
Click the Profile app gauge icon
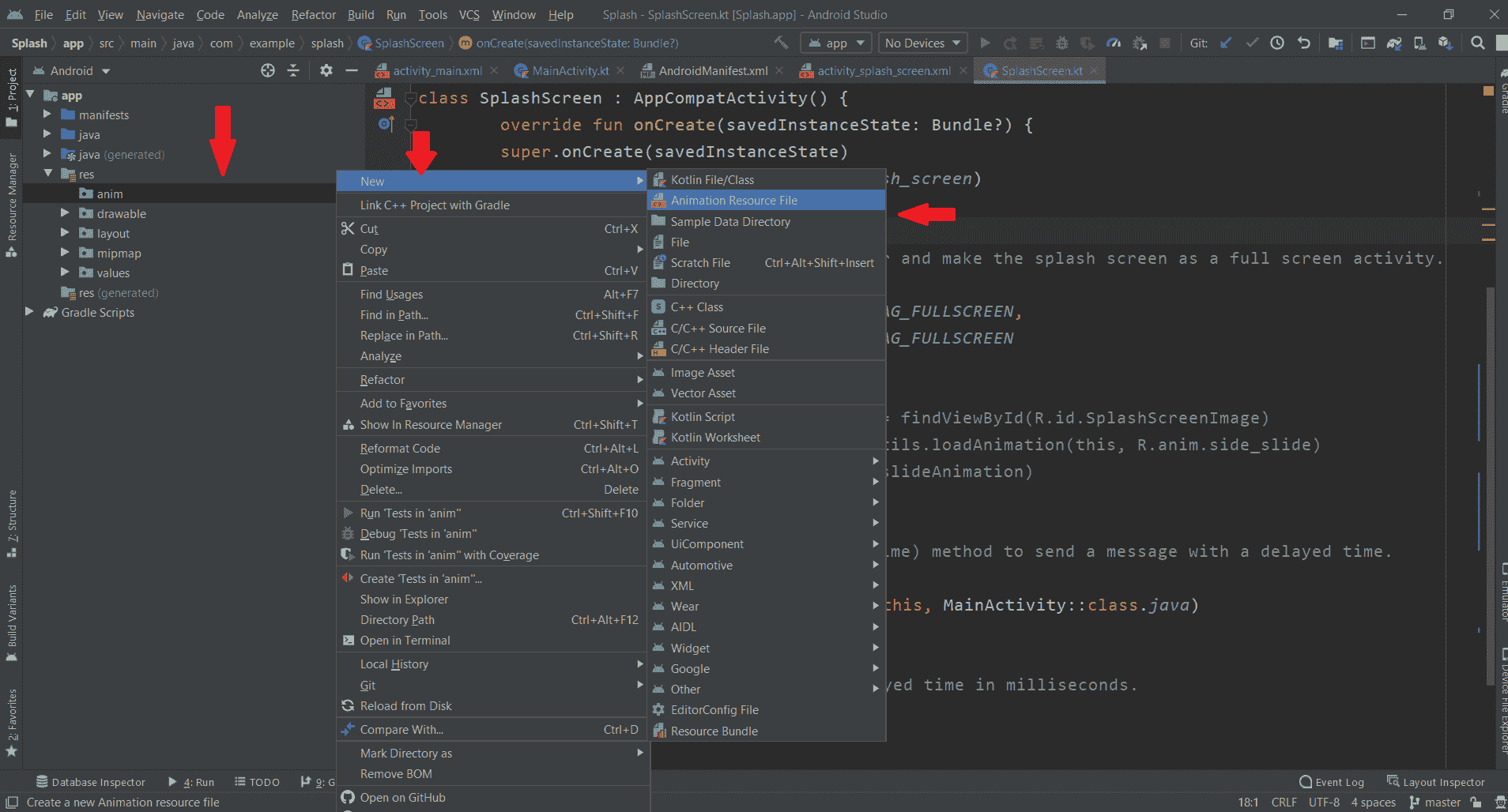[1114, 43]
